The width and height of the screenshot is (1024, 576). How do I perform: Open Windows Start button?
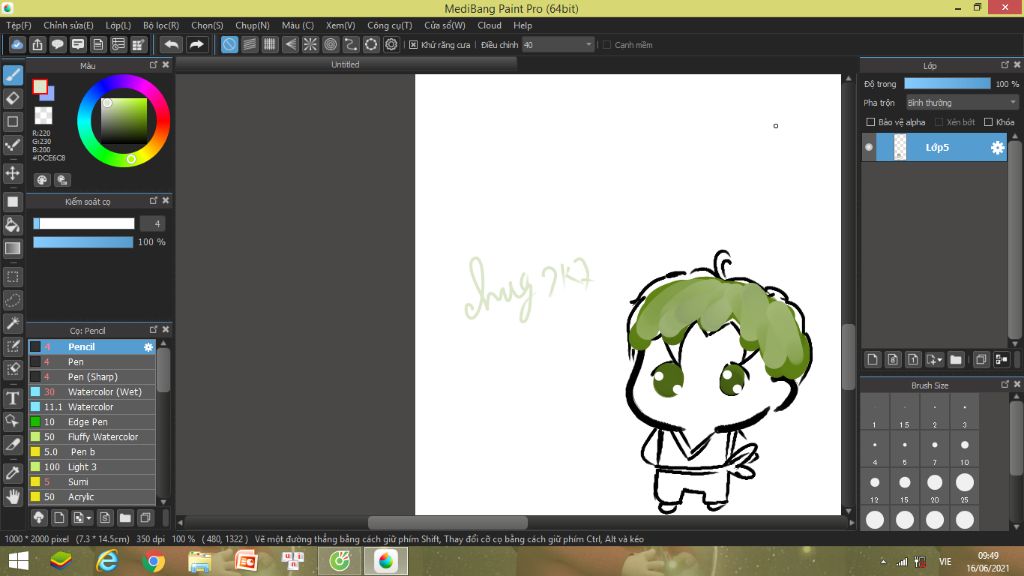pyautogui.click(x=18, y=561)
